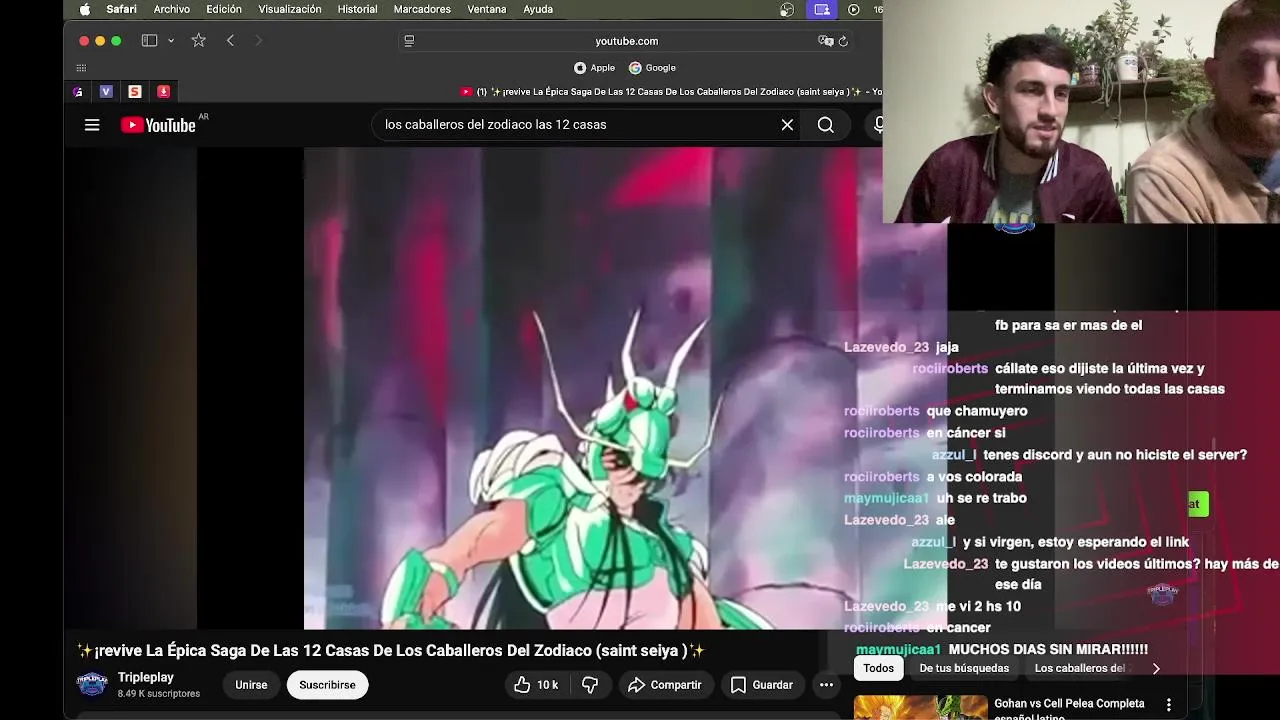Click the bookmark star icon in the toolbar
The height and width of the screenshot is (720, 1280).
[198, 41]
